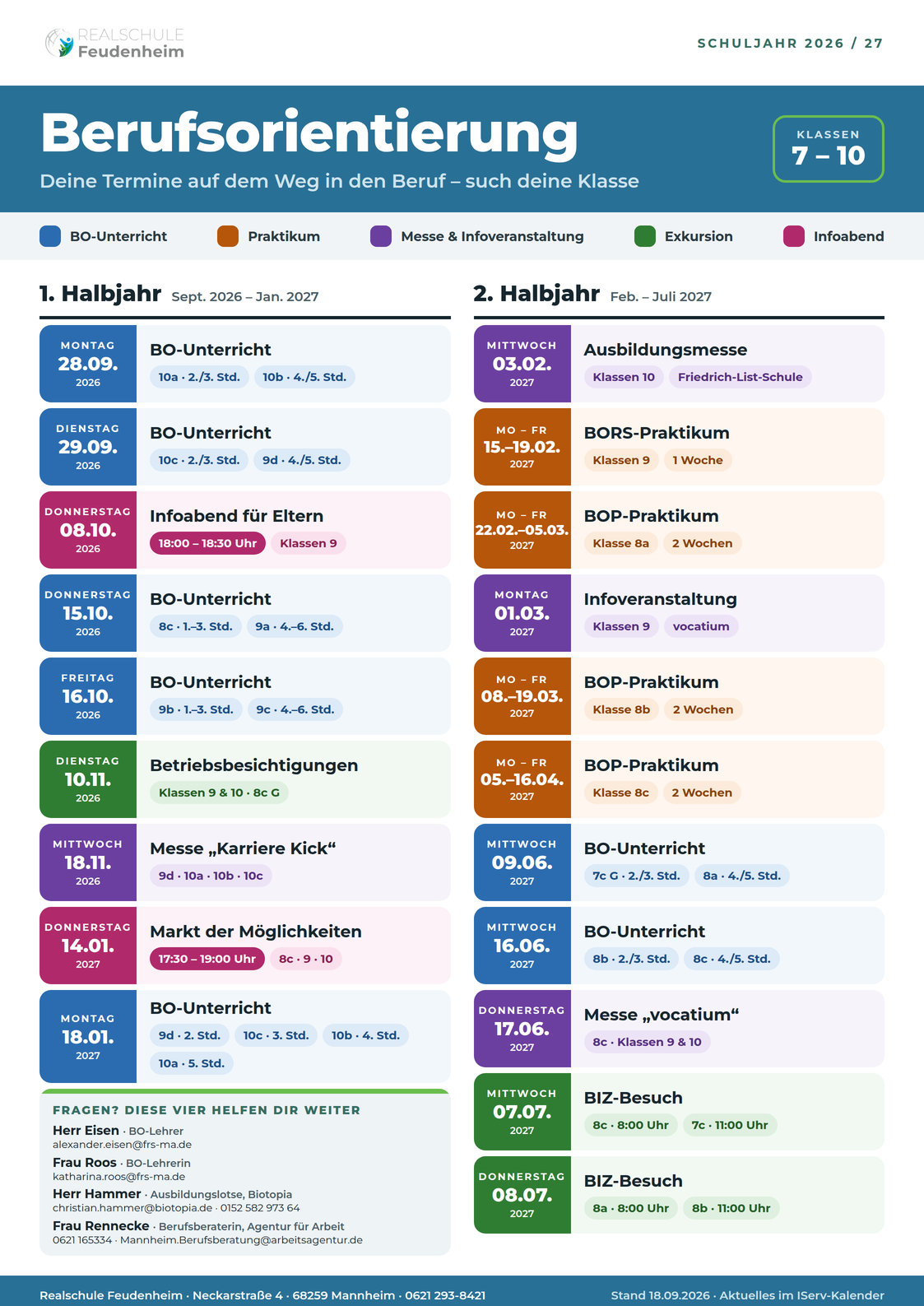Screen dimensions: 924x1306
Task: Click the 18:00 – 18:30 Uhr time pill
Action: pyautogui.click(x=207, y=543)
